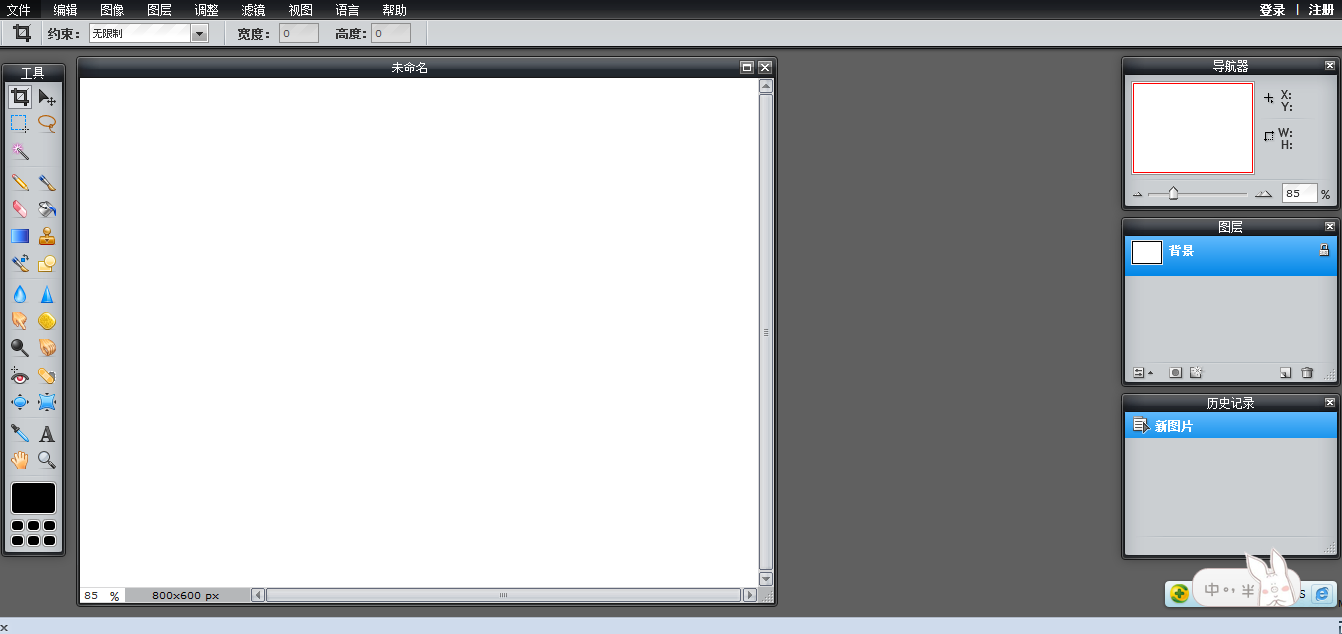Screen dimensions: 1342x634
Task: Select the Clone Stamp tool
Action: point(47,236)
